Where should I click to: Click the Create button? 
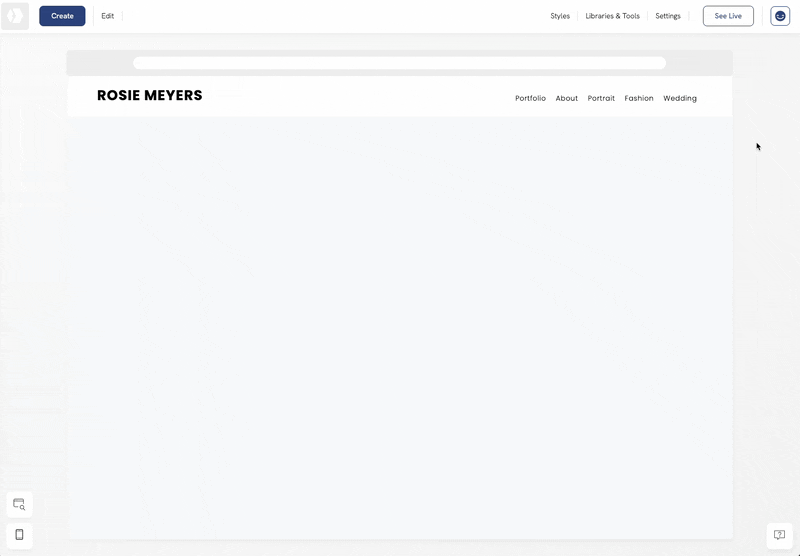coord(62,16)
